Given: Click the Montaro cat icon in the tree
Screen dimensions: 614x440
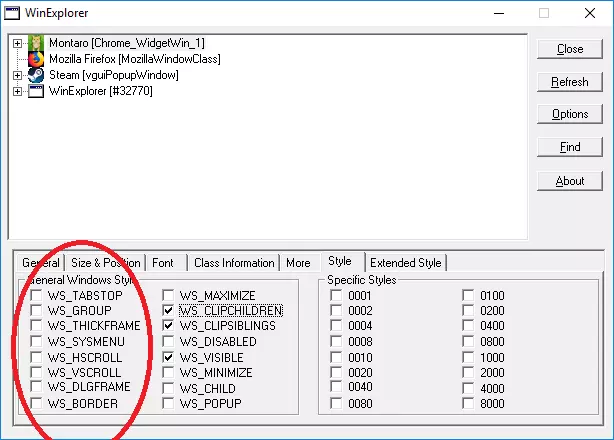Looking at the screenshot, I should 36,43.
